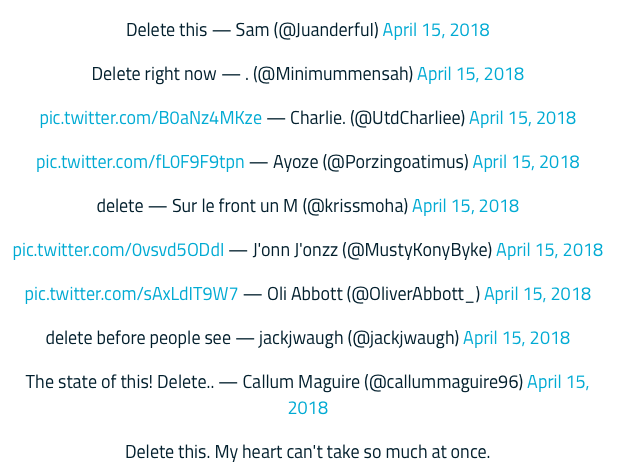The height and width of the screenshot is (471, 617).
Task: Click the date link after @UtdCharliee
Action: pos(523,118)
